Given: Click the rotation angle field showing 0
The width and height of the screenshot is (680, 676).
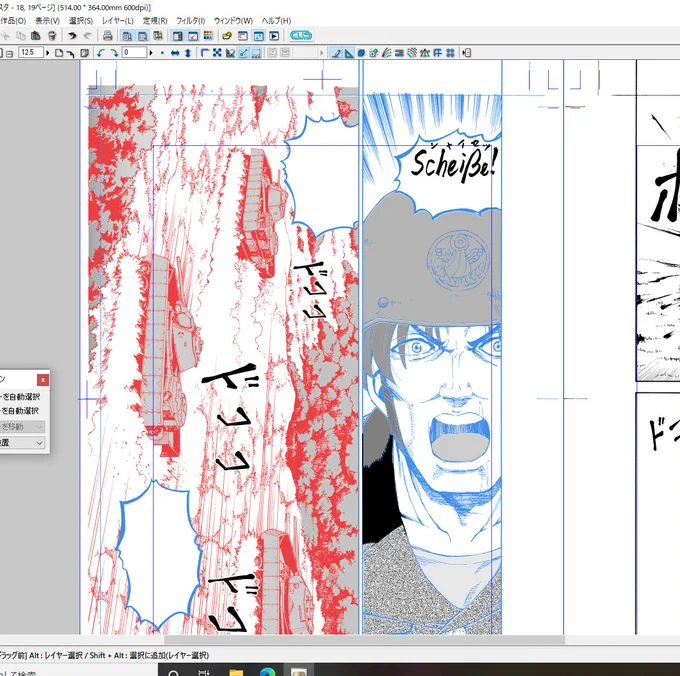Looking at the screenshot, I should (134, 53).
